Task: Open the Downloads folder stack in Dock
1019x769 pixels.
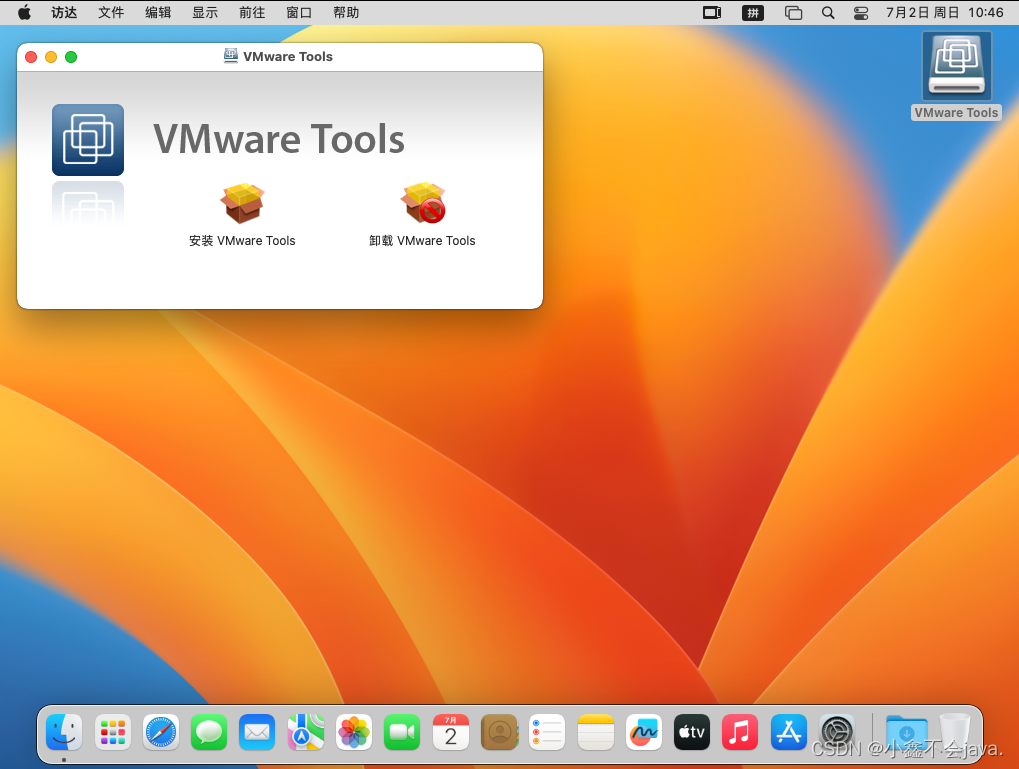Action: pyautogui.click(x=906, y=733)
